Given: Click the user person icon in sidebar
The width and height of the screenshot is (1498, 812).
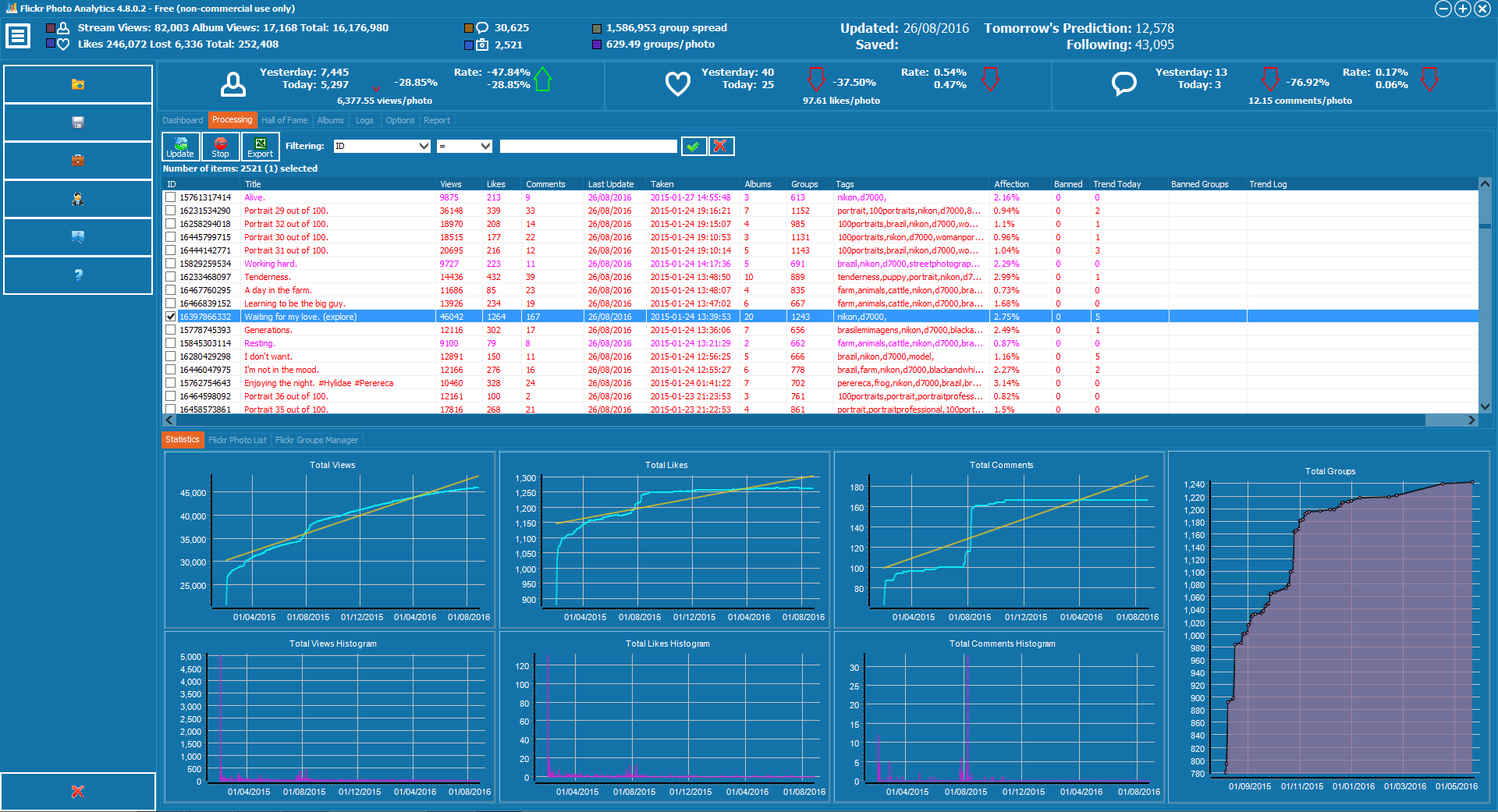Looking at the screenshot, I should [78, 199].
